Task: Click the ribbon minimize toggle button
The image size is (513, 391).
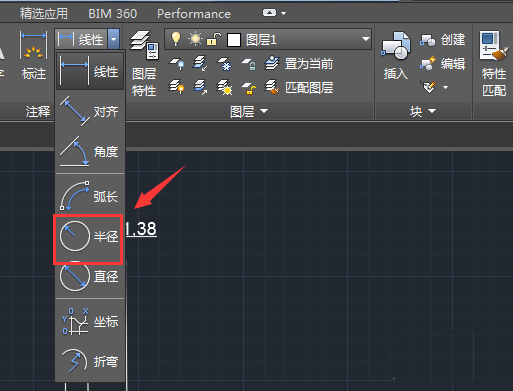Action: 269,13
